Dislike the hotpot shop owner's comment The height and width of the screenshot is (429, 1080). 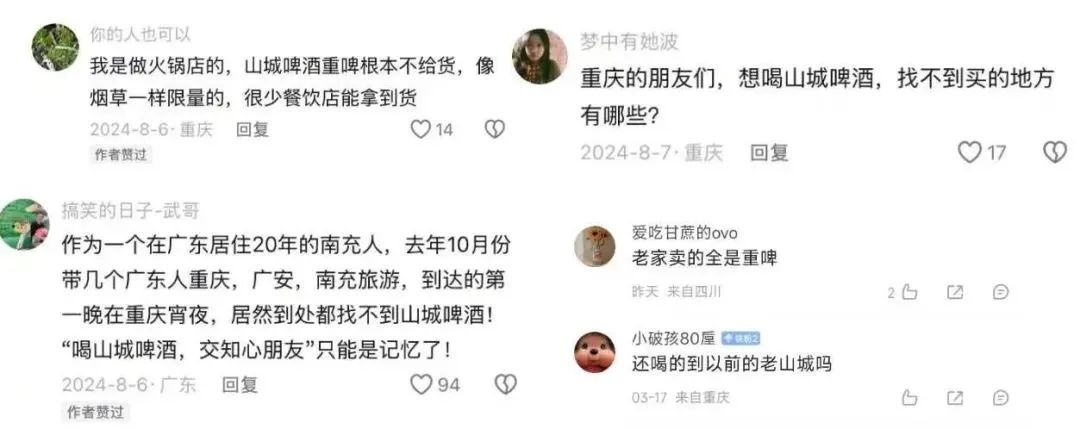(x=495, y=129)
